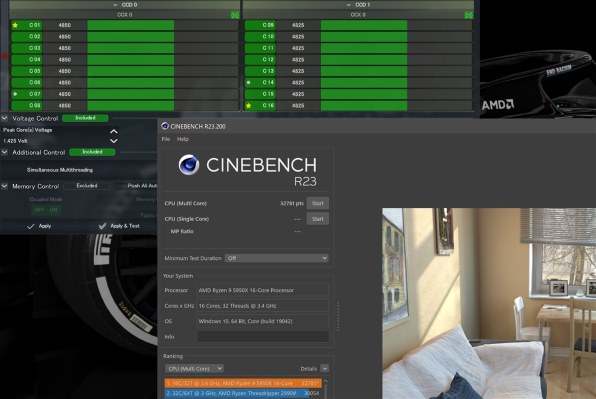Image resolution: width=596 pixels, height=399 pixels.
Task: Click the dot marker on core C 14
Action: tap(249, 82)
